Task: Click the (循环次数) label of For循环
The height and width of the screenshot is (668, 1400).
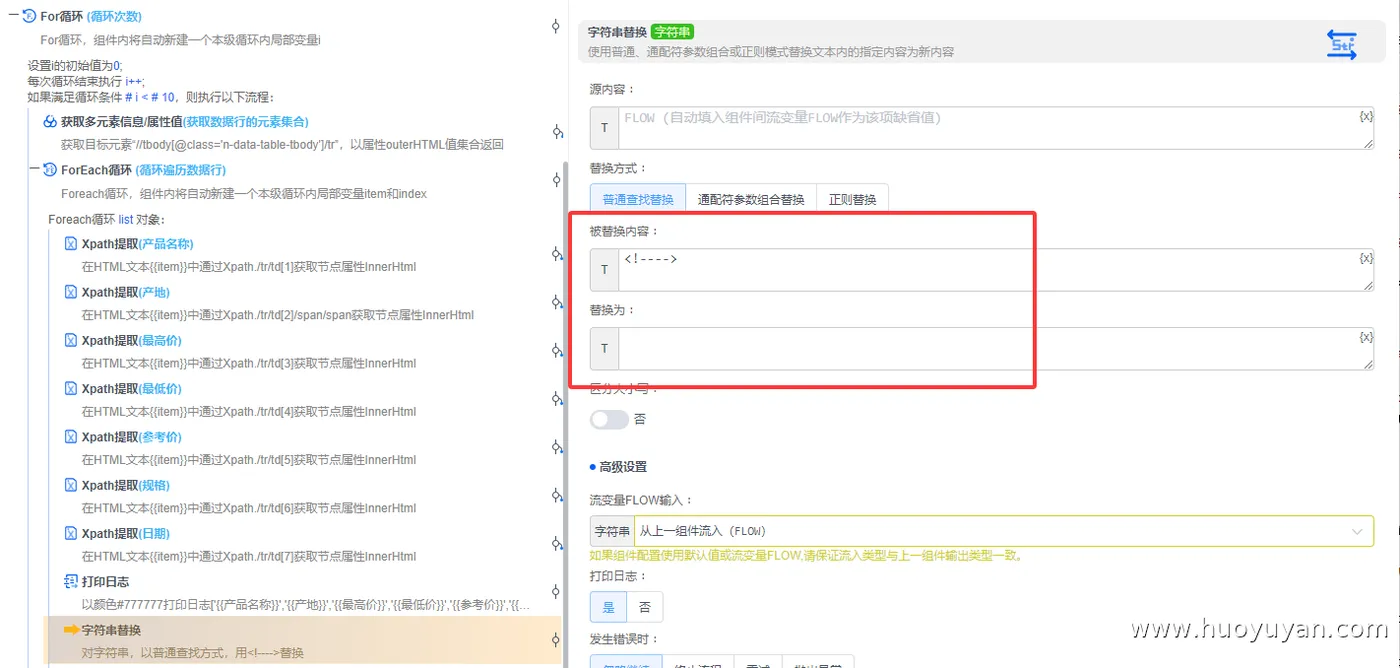Action: pos(114,16)
